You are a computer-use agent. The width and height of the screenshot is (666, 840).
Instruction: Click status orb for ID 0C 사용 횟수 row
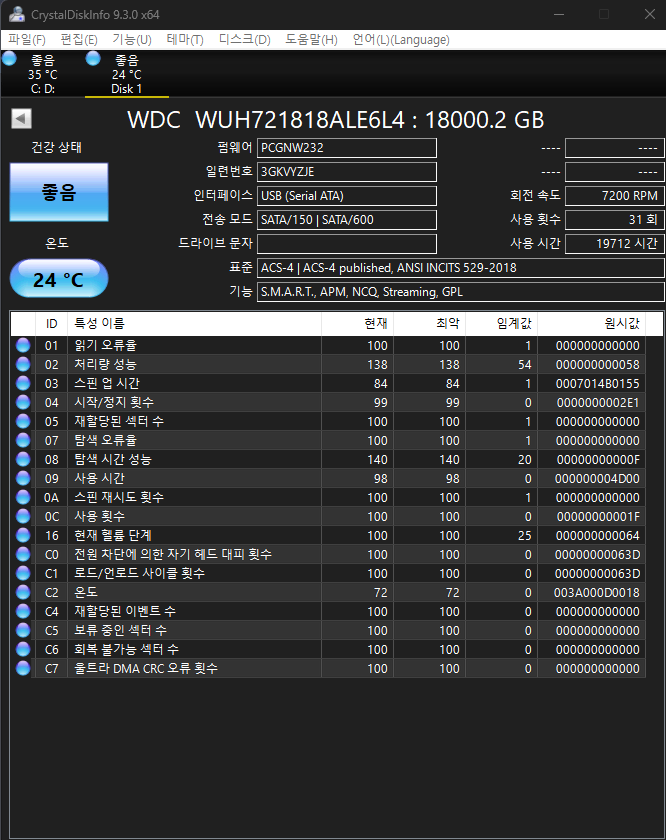(23, 516)
